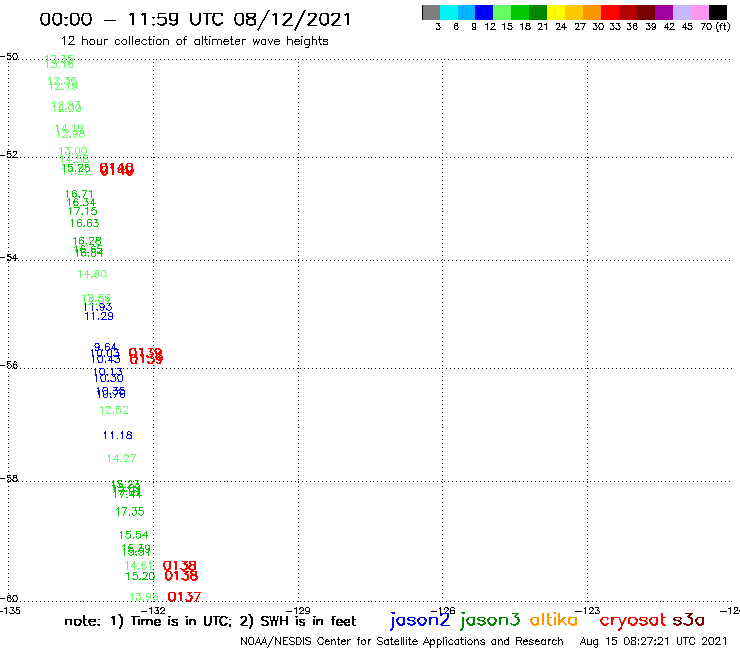
Task: Click the 17.35 wave height value
Action: coord(130,512)
